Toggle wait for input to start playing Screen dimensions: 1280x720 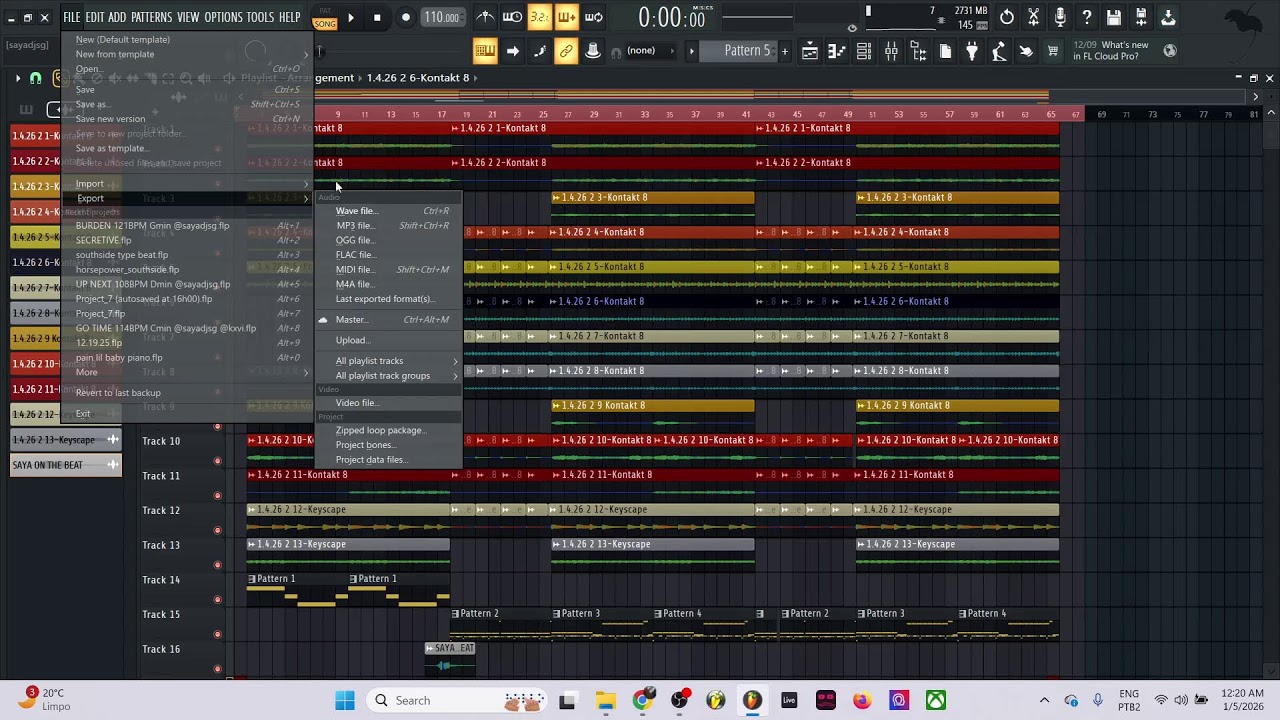(512, 17)
